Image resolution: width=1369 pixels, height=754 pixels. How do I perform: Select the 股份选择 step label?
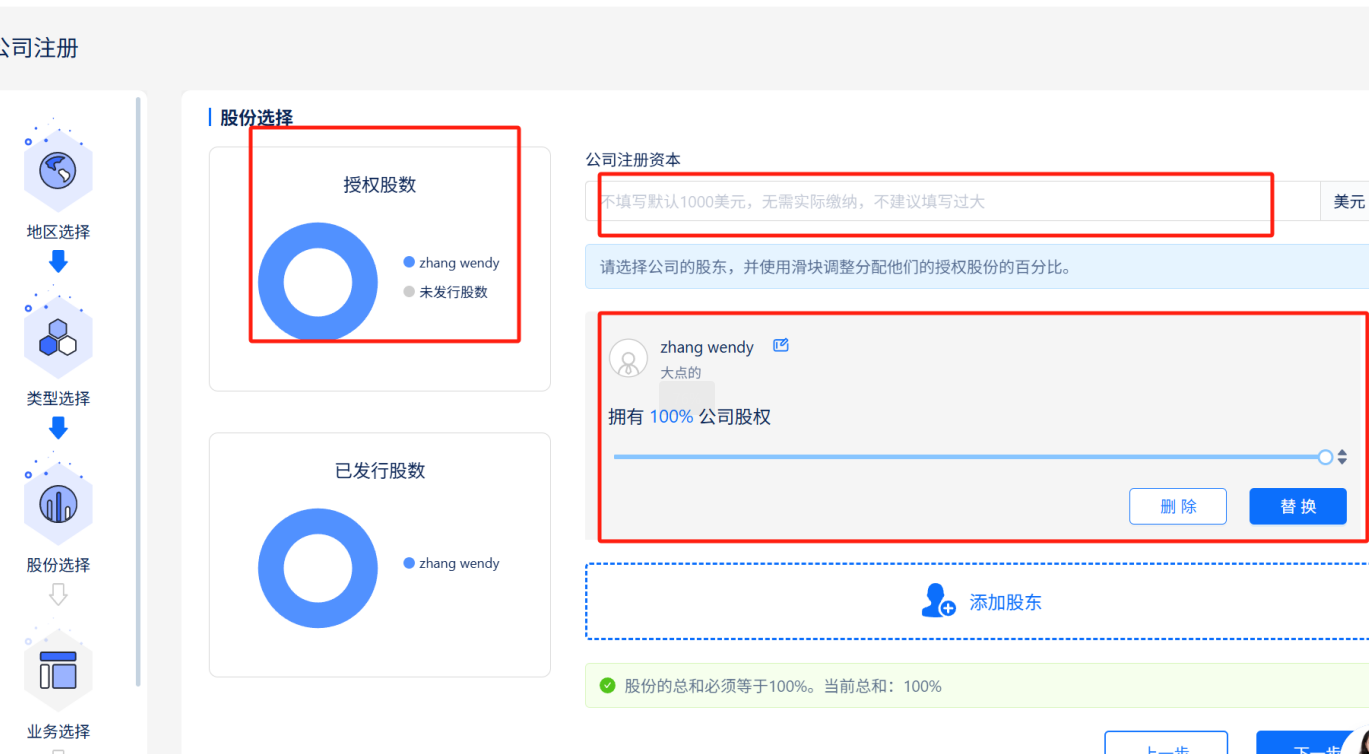(58, 565)
